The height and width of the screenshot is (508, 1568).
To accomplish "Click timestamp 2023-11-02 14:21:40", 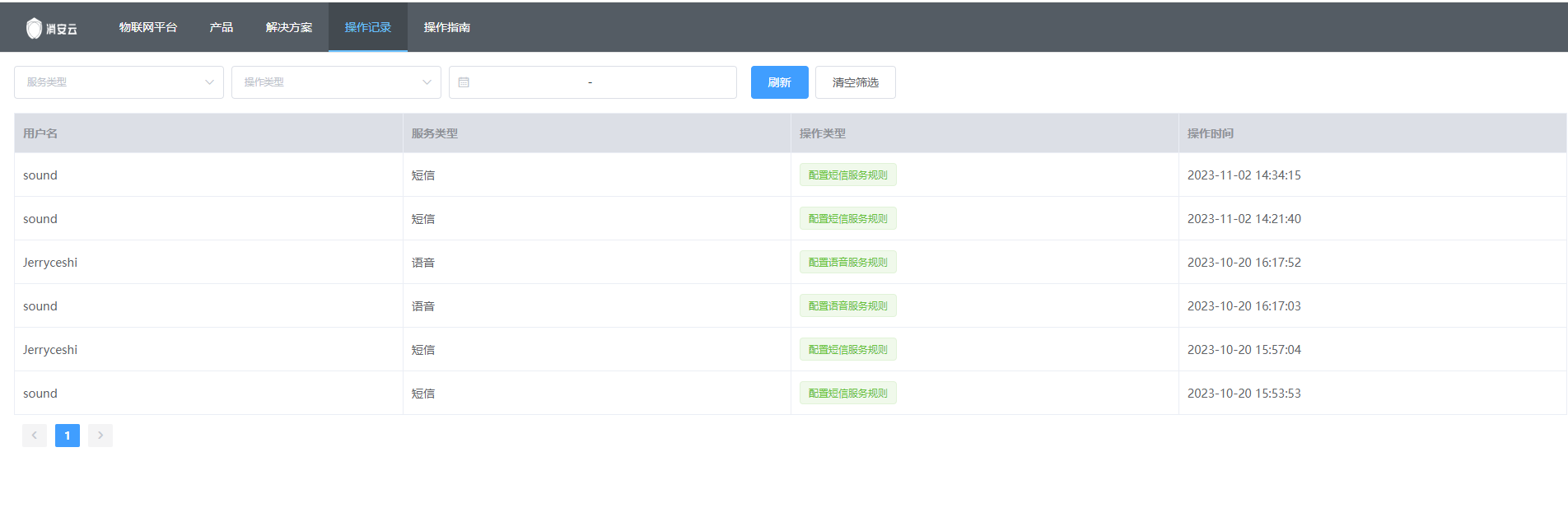I will tap(1244, 219).
